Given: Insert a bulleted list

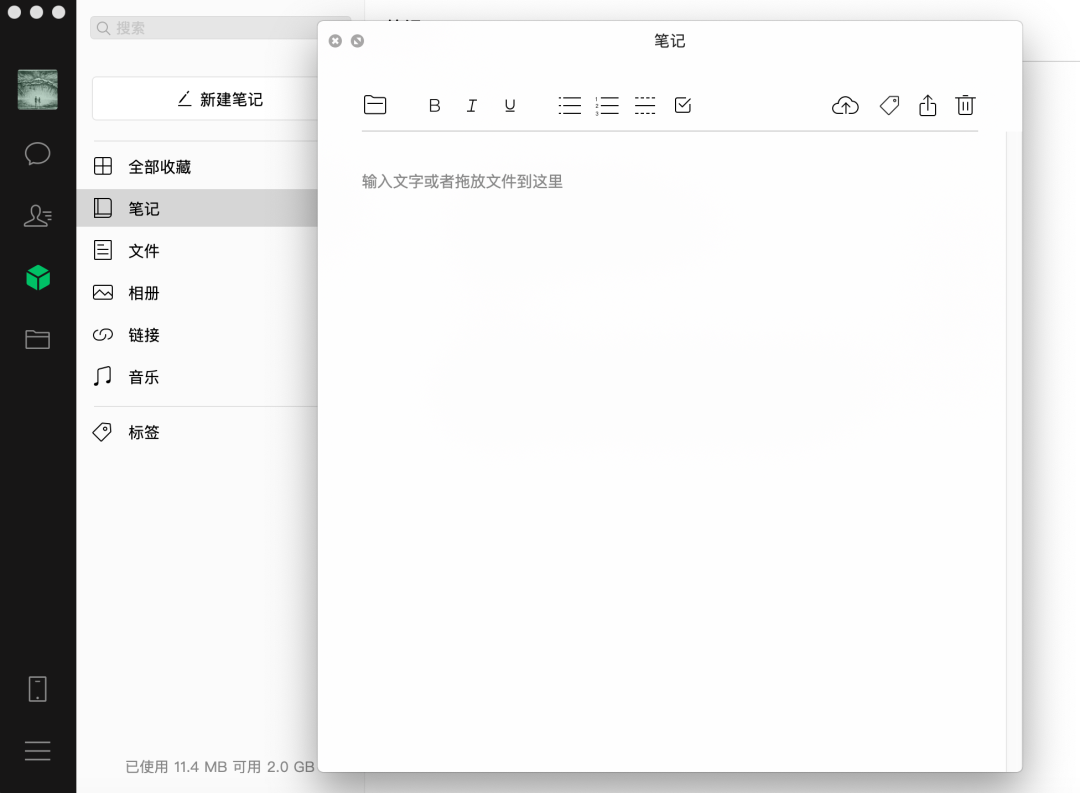Looking at the screenshot, I should pyautogui.click(x=570, y=105).
